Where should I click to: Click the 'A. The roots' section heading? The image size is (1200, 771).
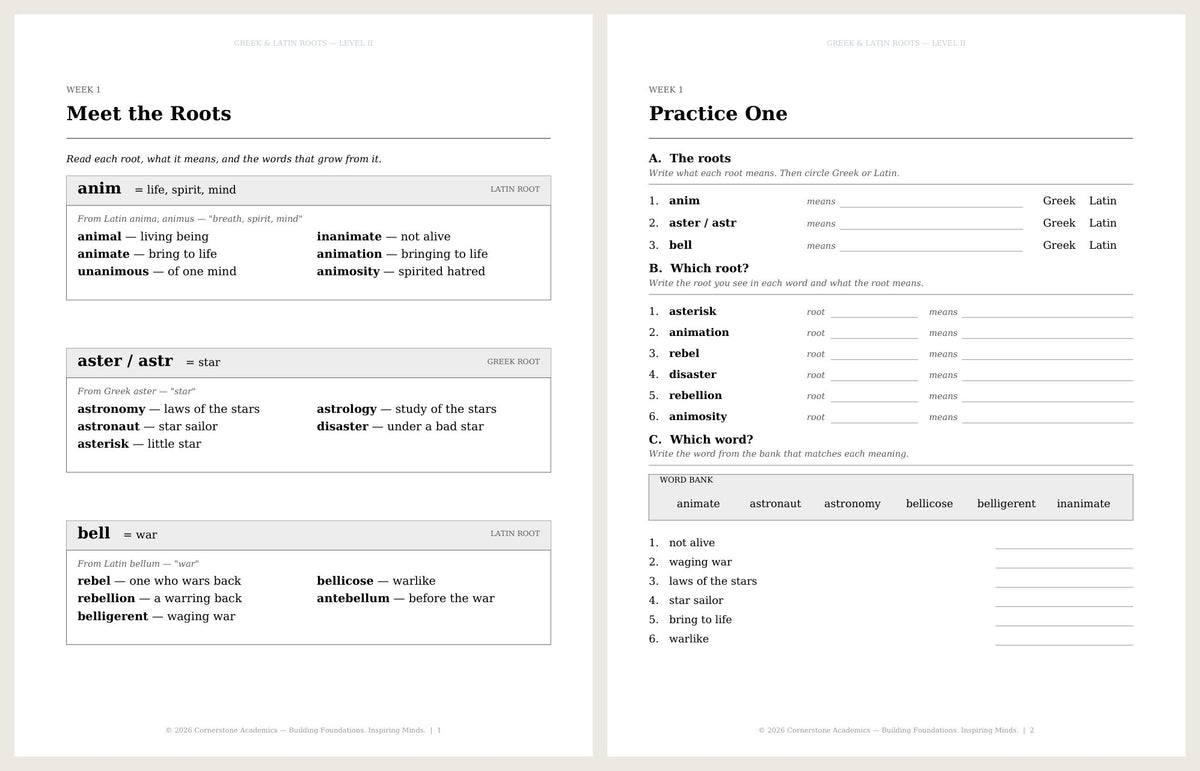(x=690, y=159)
